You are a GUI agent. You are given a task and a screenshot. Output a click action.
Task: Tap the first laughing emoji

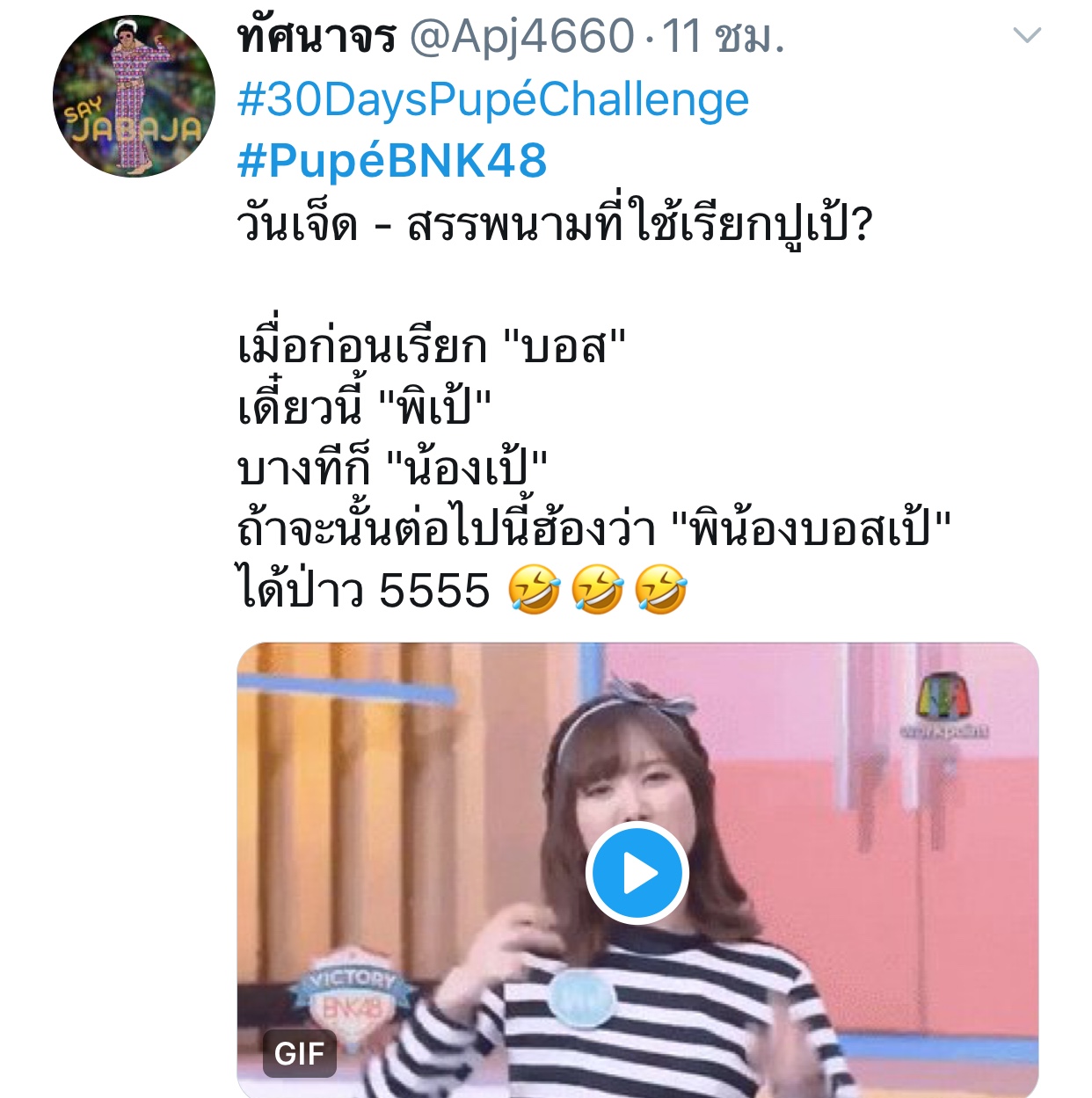click(x=535, y=589)
